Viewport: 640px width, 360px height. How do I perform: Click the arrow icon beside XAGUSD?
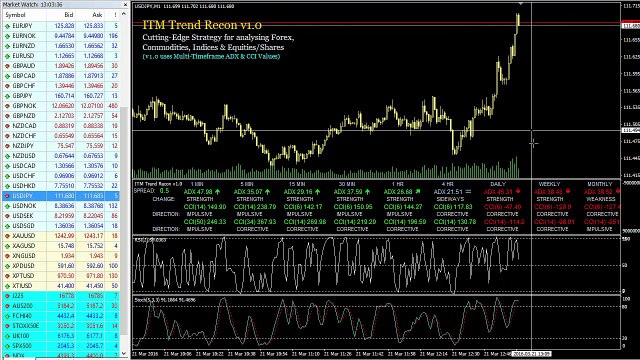point(7,246)
